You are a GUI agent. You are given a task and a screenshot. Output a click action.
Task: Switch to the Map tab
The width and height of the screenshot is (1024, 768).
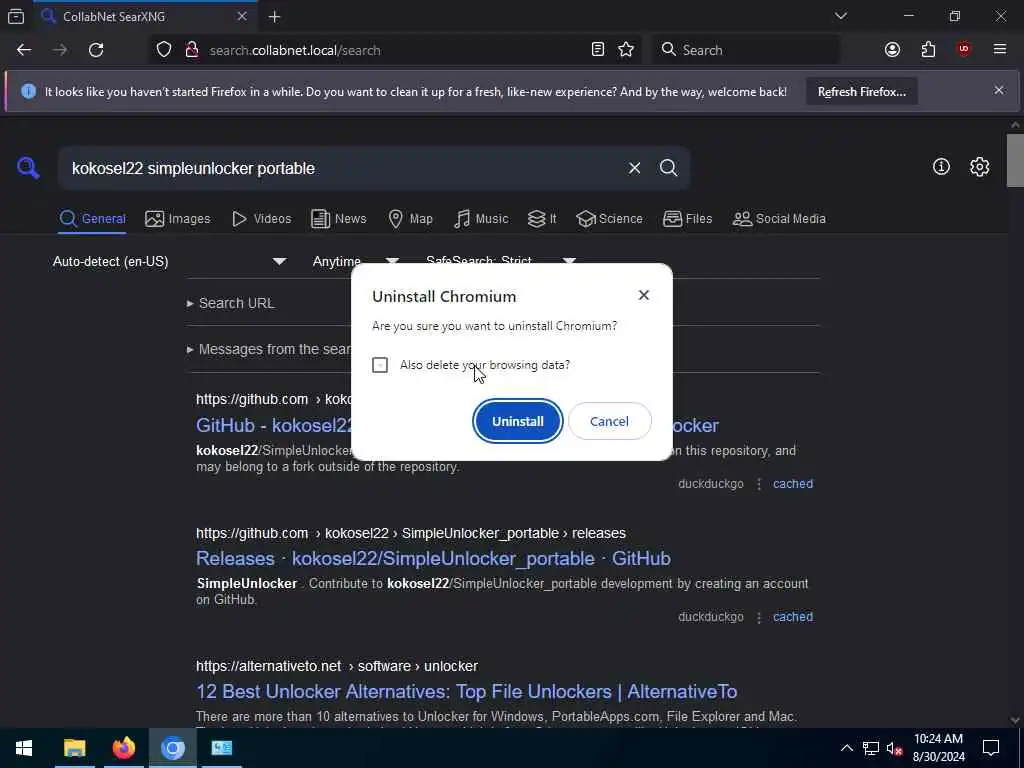point(411,219)
